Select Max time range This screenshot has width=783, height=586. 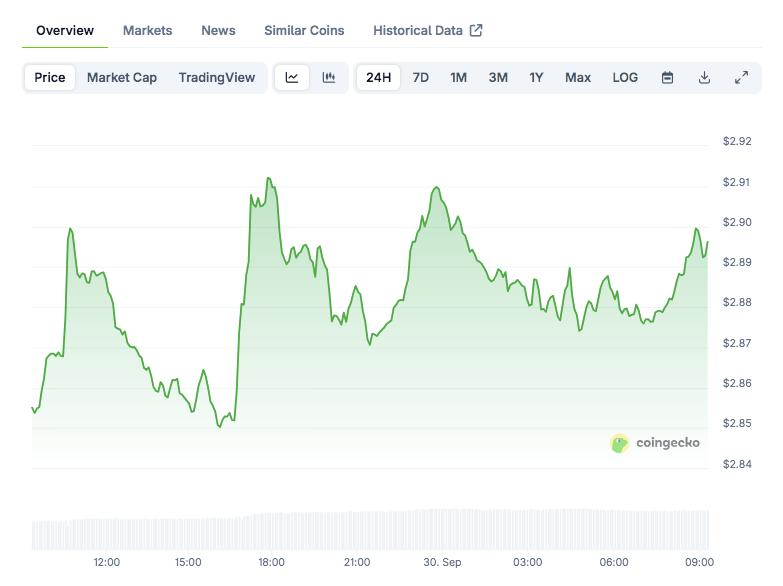[578, 78]
